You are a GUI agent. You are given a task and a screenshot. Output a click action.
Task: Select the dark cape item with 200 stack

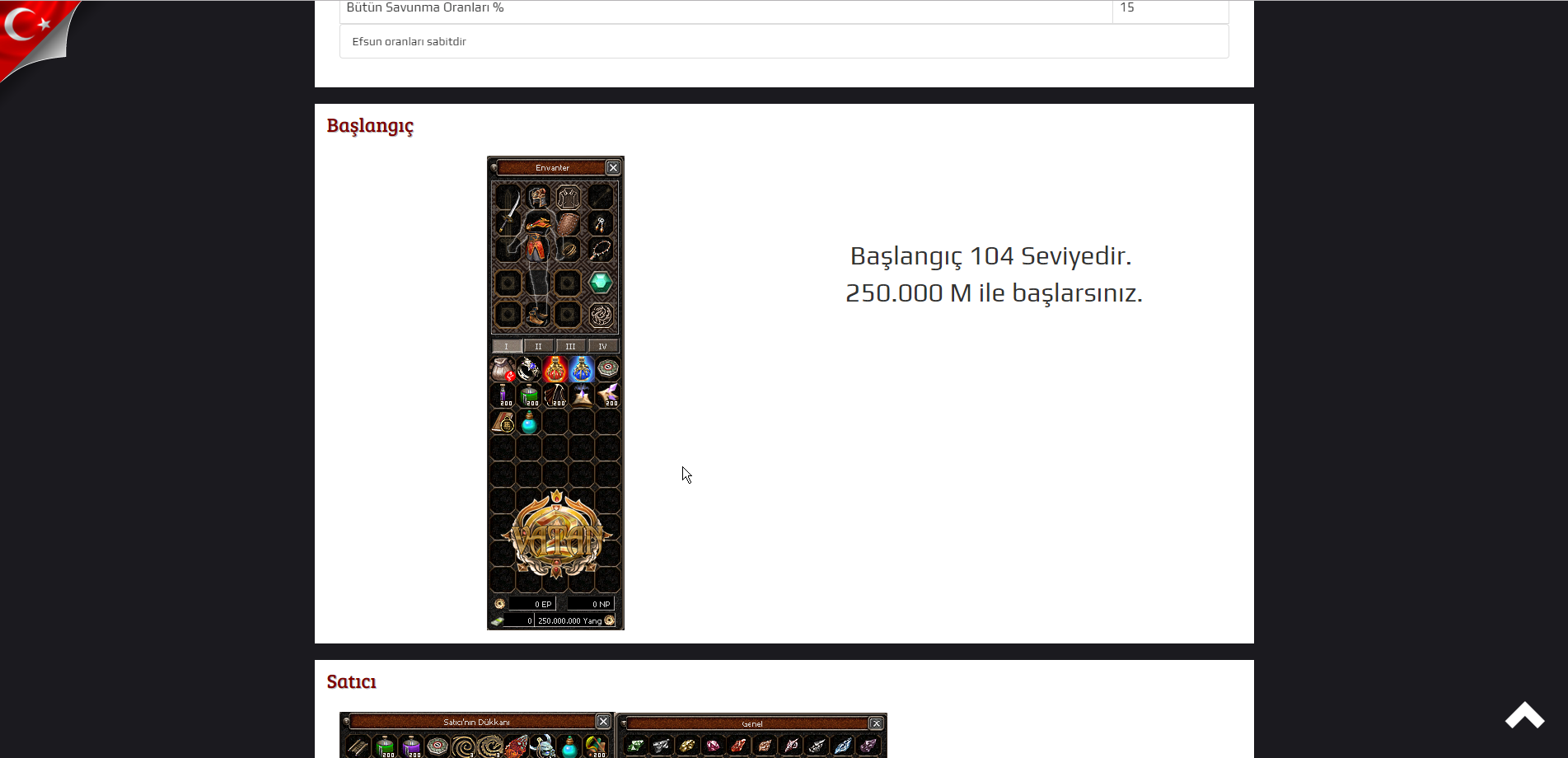click(555, 395)
